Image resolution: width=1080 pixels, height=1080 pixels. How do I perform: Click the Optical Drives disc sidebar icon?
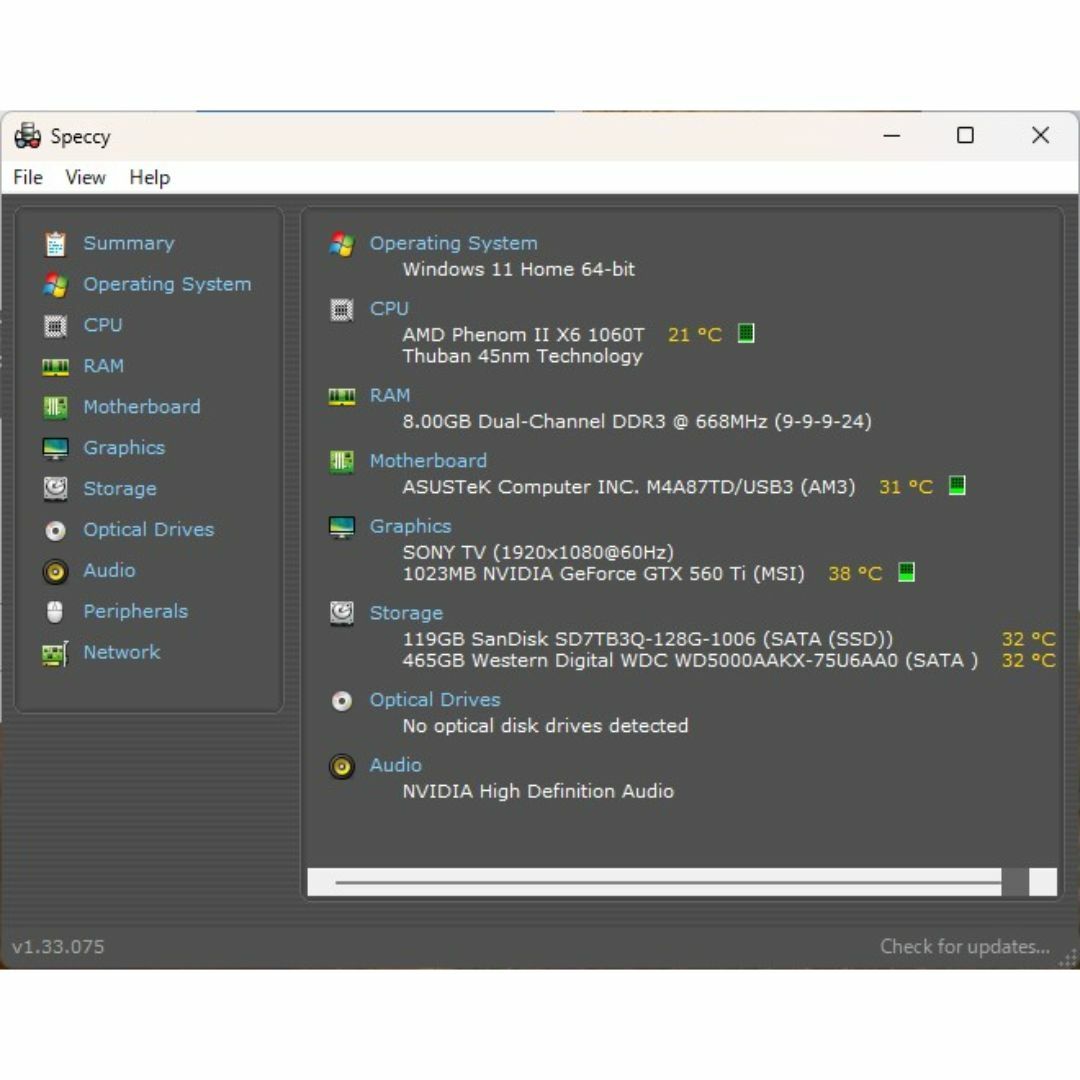[55, 530]
